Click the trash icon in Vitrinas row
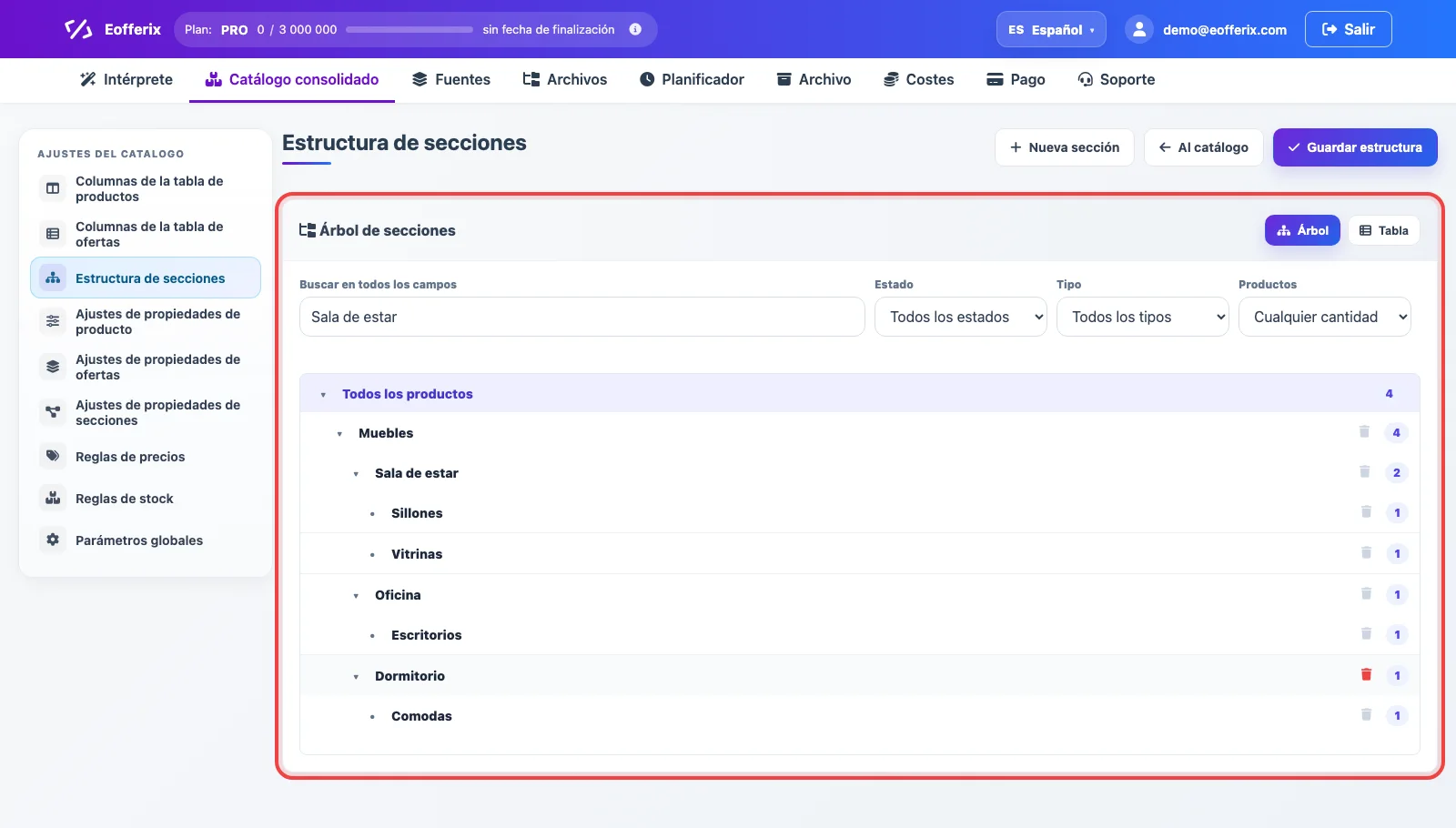This screenshot has width=1456, height=828. pyautogui.click(x=1366, y=553)
